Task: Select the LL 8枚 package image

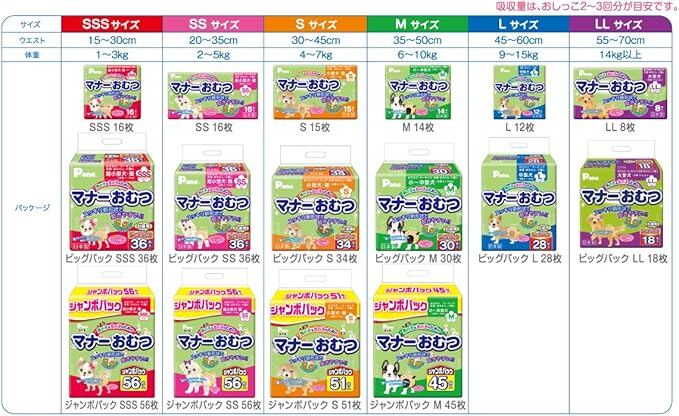Action: [x=620, y=93]
